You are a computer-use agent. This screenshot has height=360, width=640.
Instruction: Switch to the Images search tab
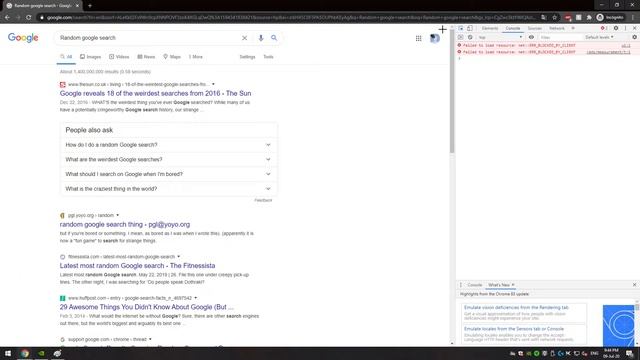(x=90, y=57)
